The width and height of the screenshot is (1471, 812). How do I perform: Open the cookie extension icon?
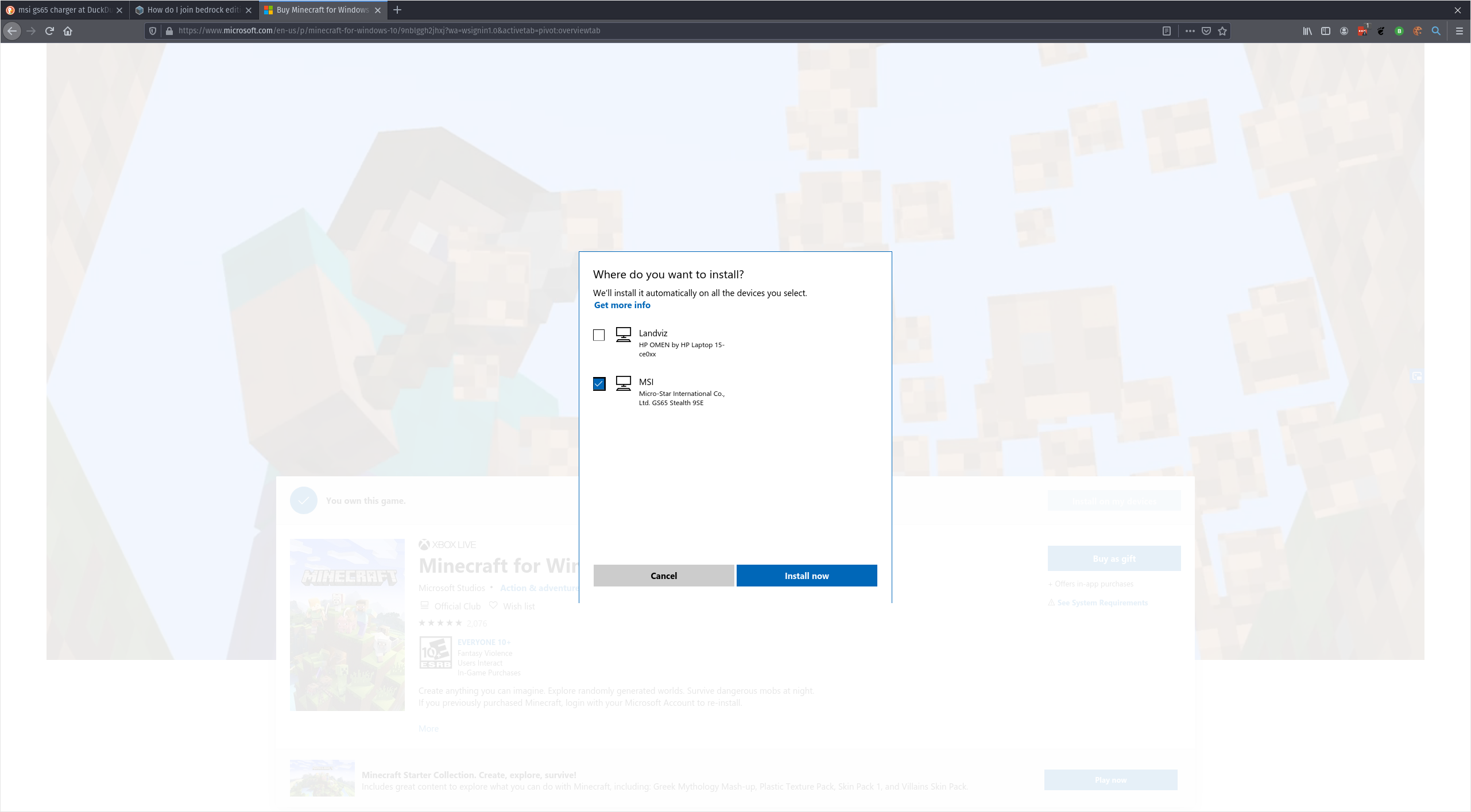(x=1418, y=31)
